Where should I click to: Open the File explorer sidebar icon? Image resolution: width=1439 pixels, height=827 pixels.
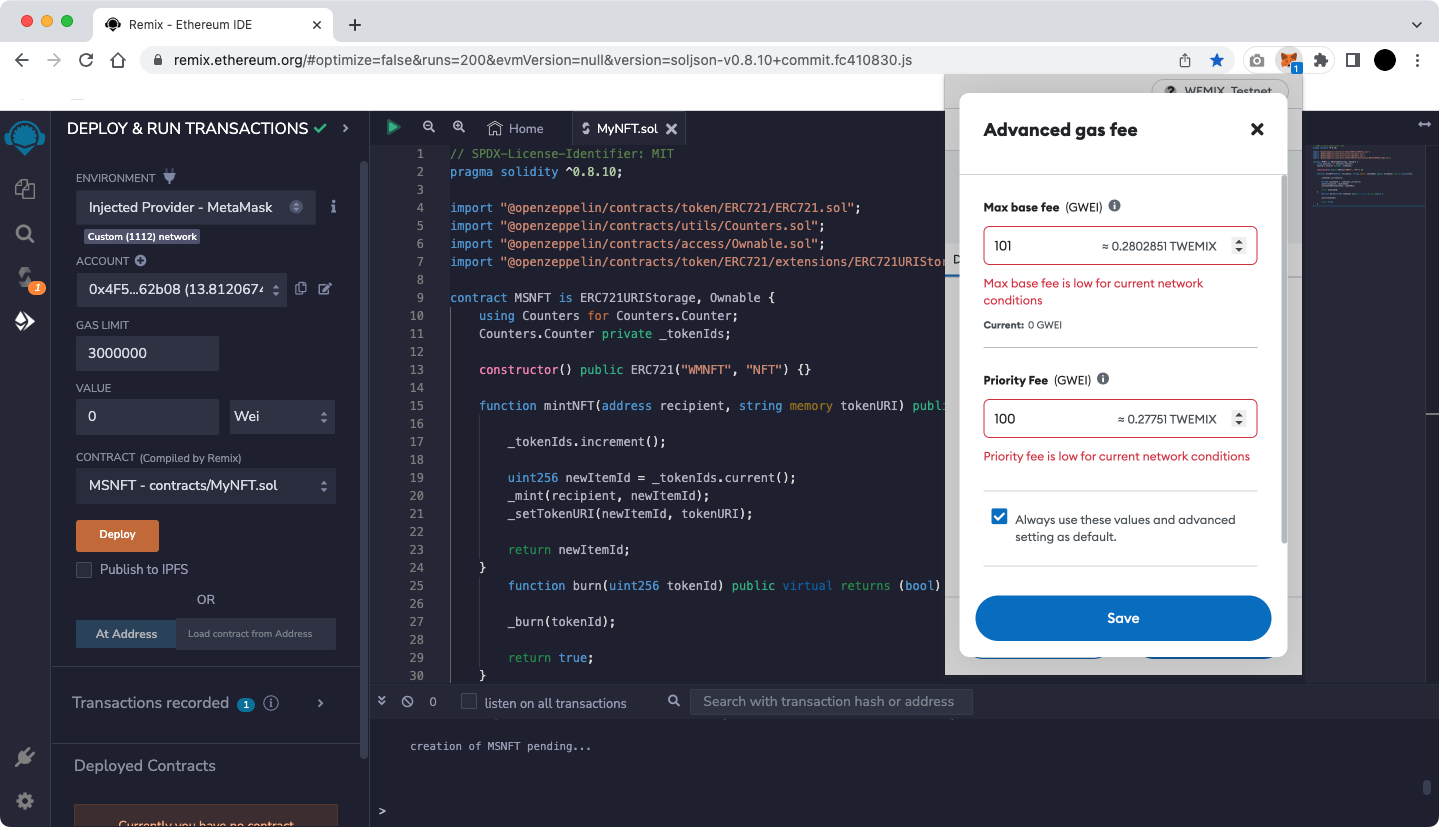tap(25, 189)
